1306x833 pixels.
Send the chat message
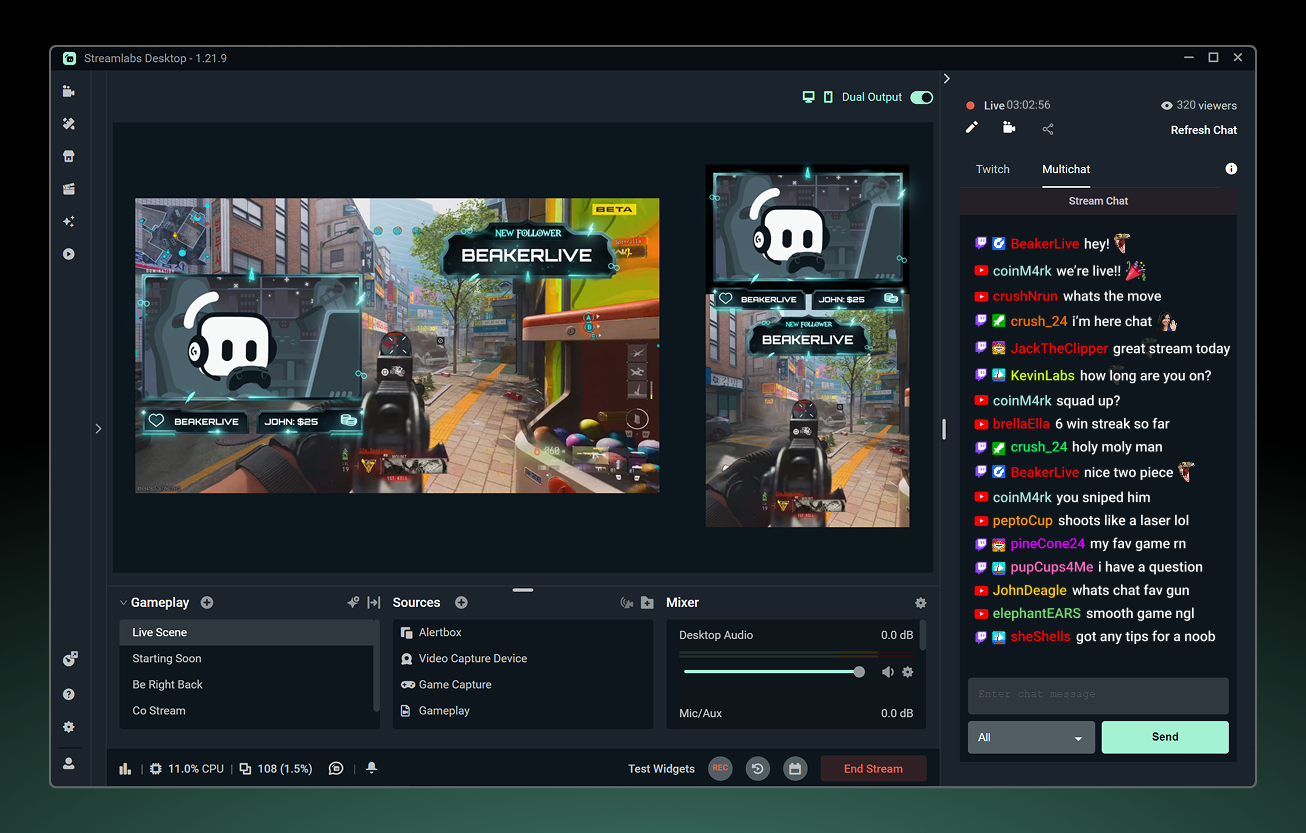pyautogui.click(x=1165, y=737)
